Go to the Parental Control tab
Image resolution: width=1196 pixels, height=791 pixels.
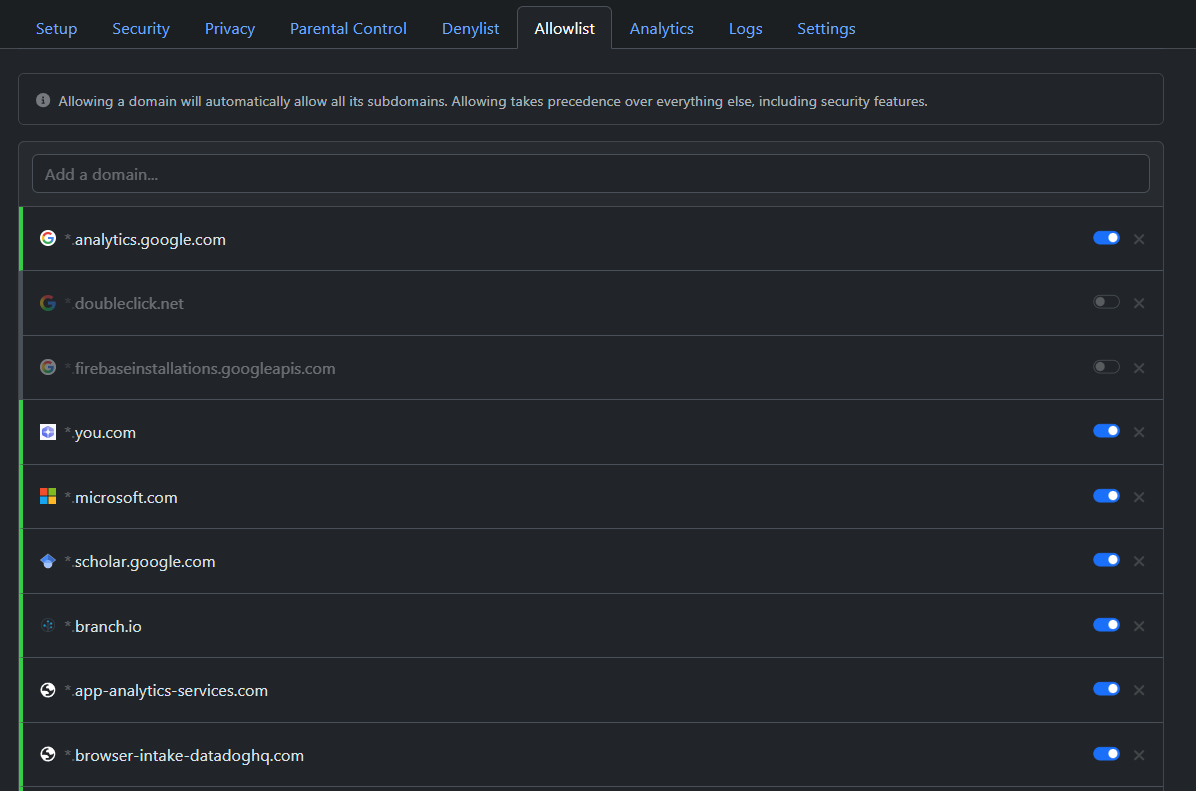click(348, 28)
